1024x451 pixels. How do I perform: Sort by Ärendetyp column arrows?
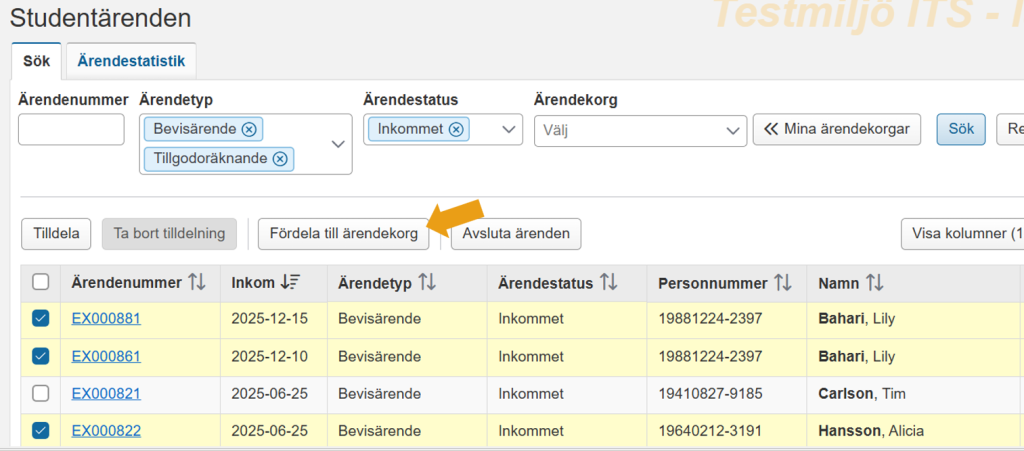(427, 283)
